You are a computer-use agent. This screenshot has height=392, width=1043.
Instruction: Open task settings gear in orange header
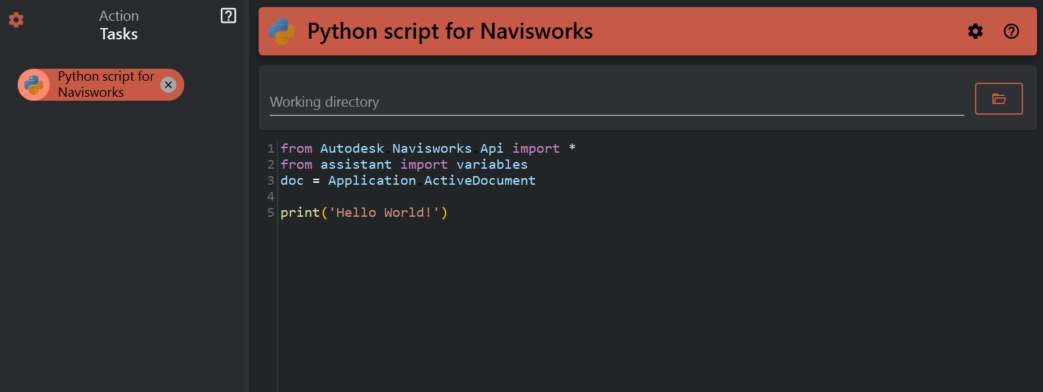coord(975,31)
